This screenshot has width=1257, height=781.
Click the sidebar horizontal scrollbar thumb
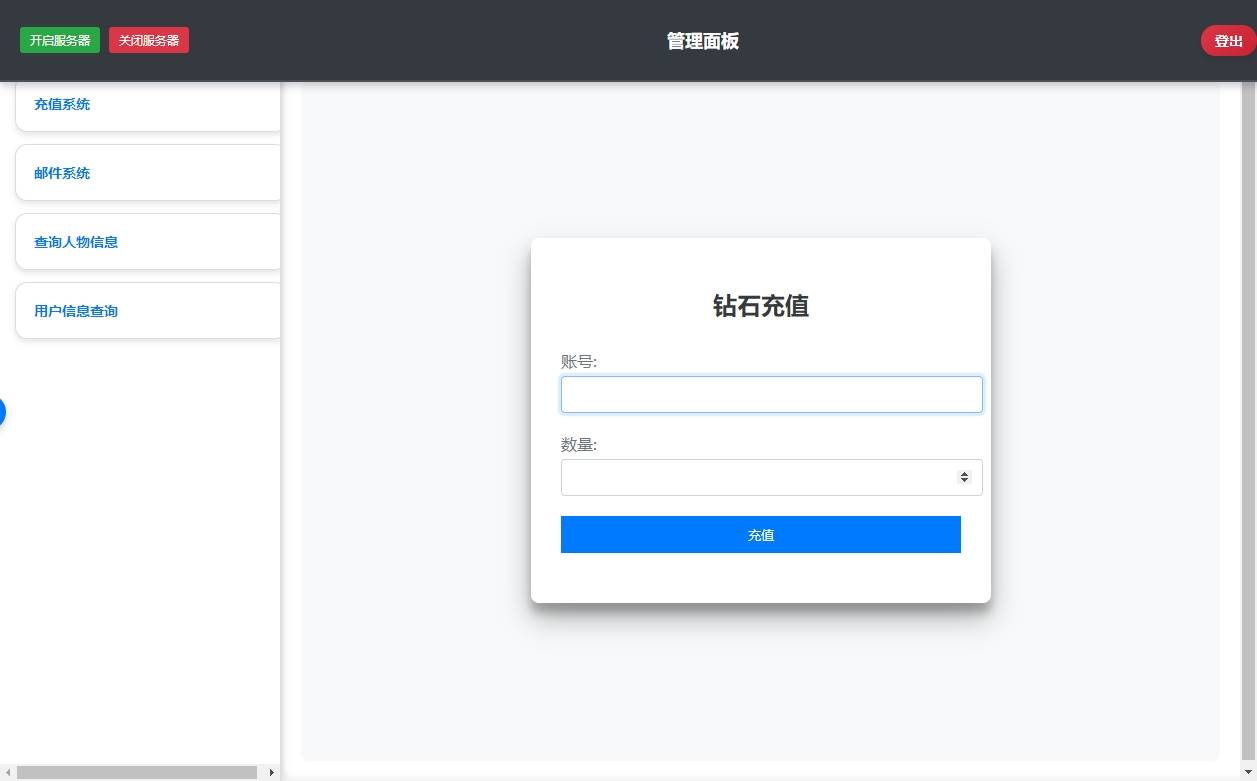[x=137, y=772]
